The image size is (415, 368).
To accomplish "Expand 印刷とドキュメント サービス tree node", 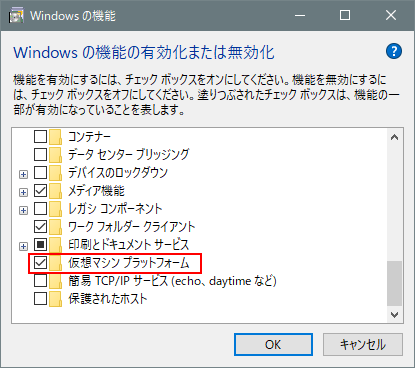I will click(x=23, y=246).
